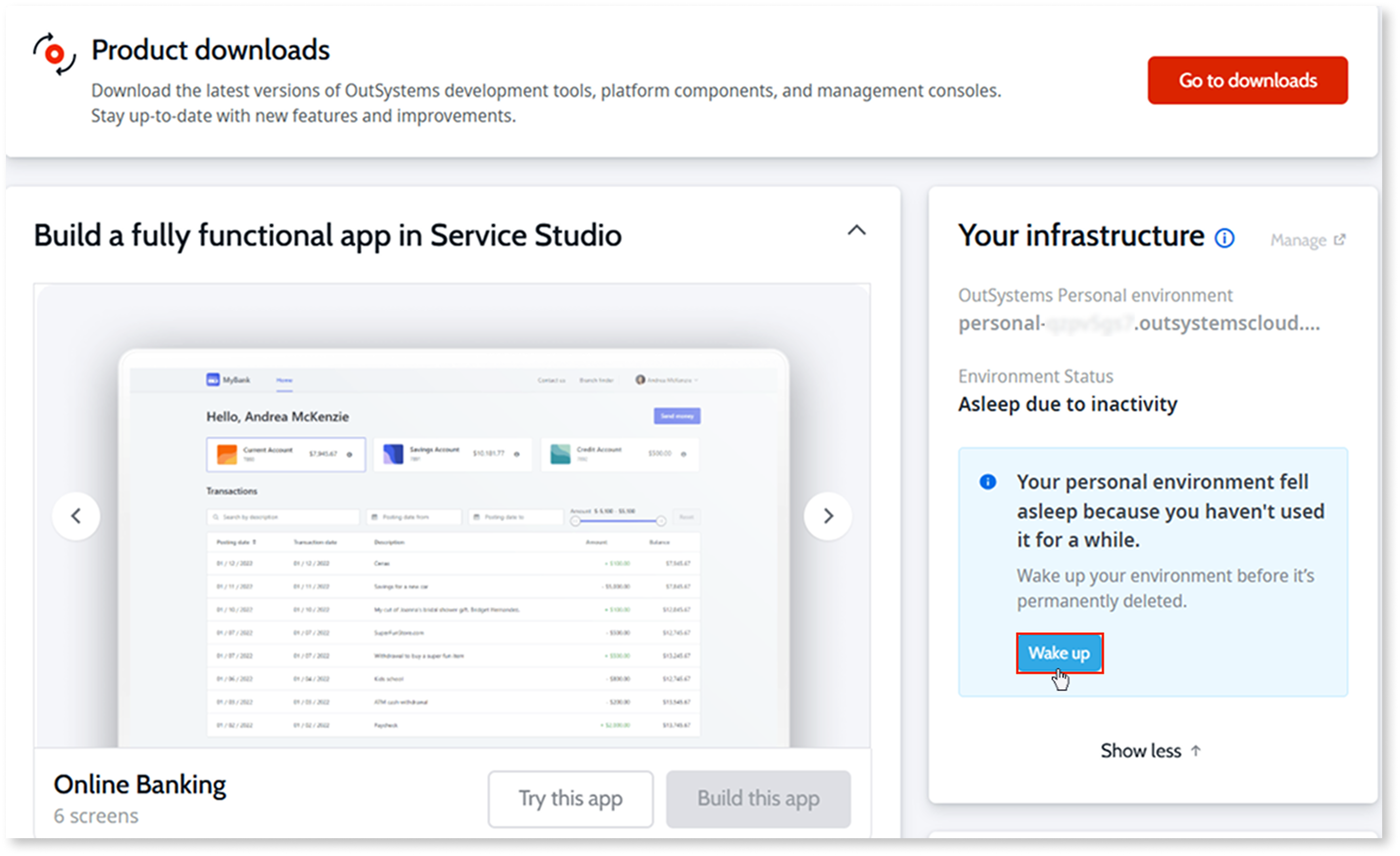Show previous app in carousel

click(x=76, y=516)
